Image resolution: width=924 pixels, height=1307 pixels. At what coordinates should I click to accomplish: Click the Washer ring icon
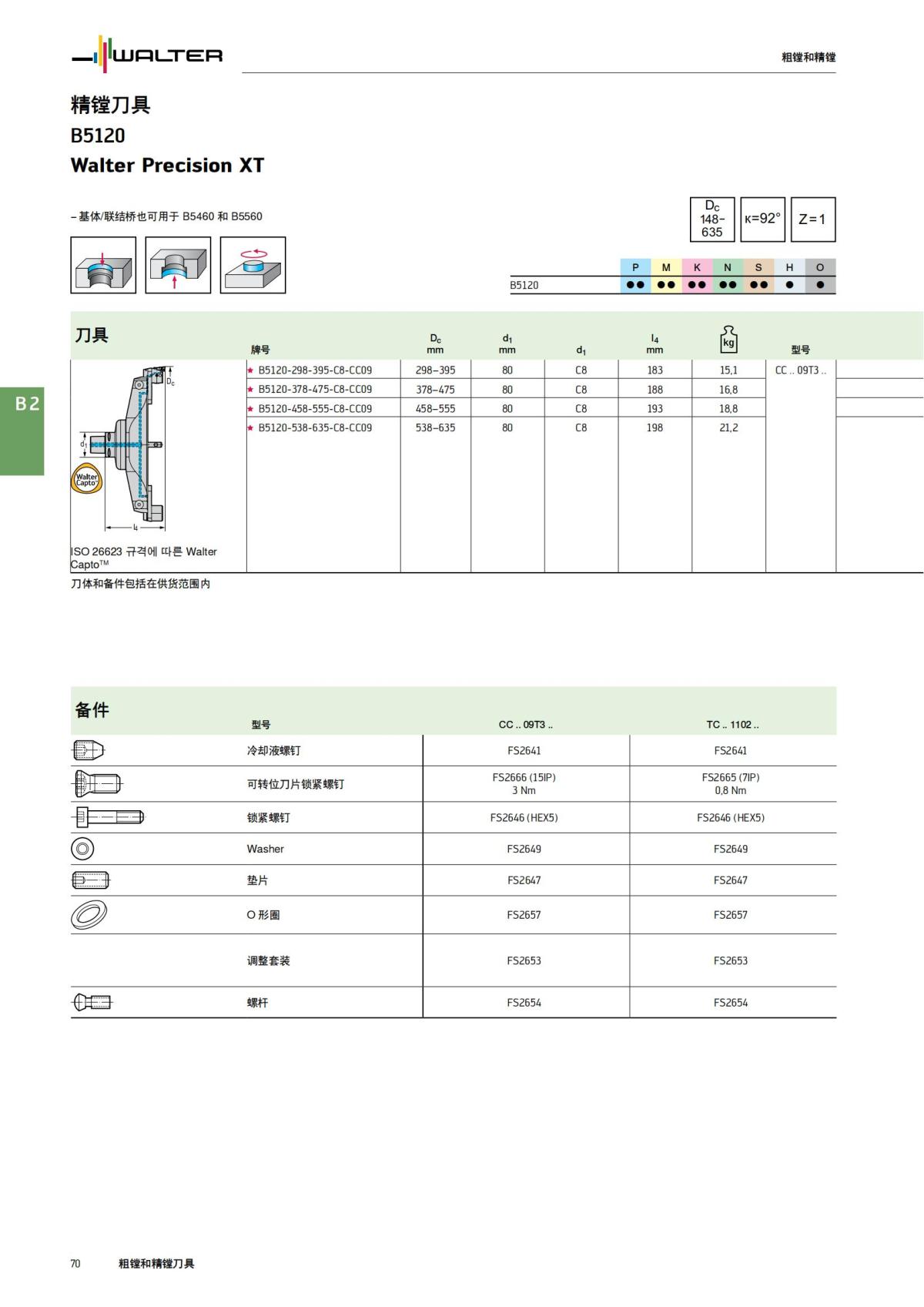click(x=82, y=849)
